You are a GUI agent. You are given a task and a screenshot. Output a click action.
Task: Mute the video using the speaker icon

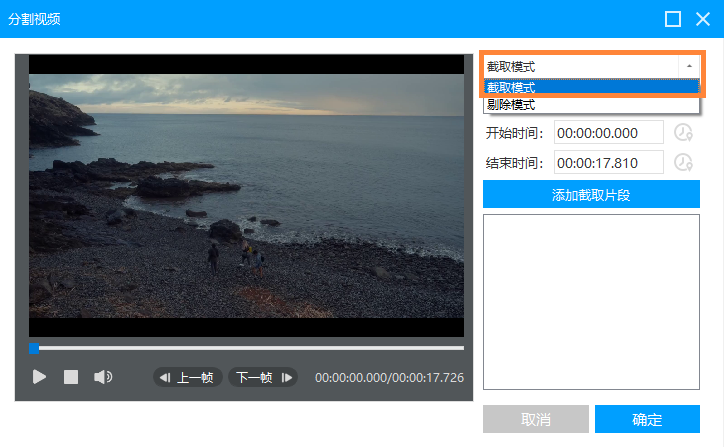(102, 377)
